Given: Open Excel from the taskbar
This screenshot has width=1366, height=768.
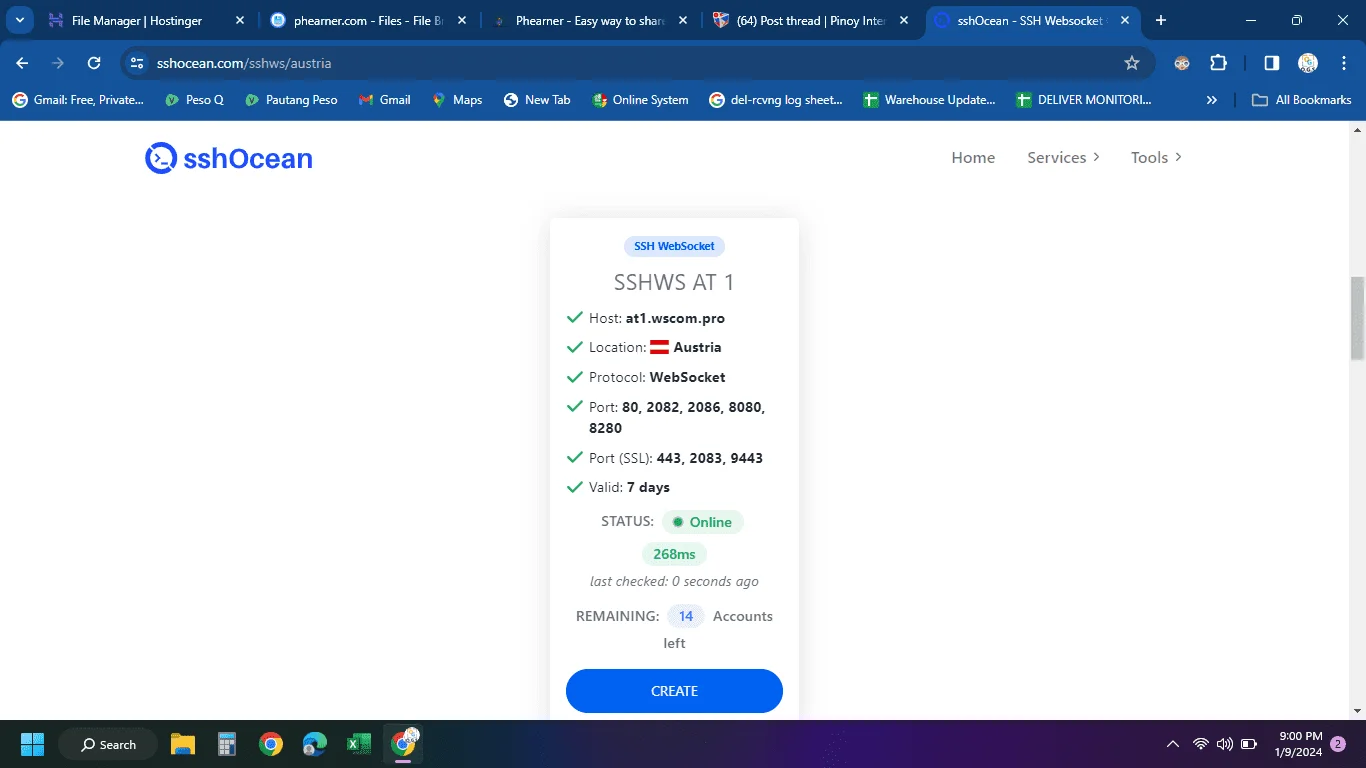Looking at the screenshot, I should click(359, 744).
